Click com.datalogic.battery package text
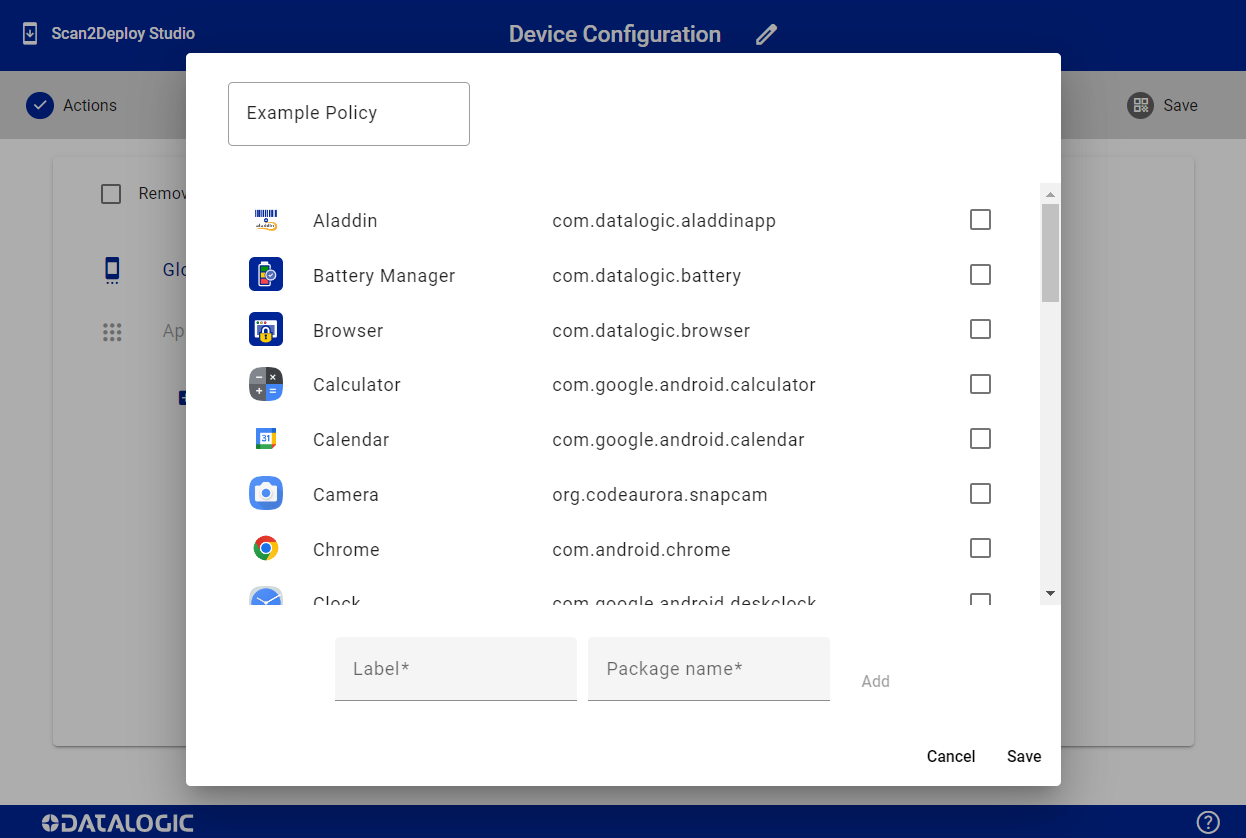This screenshot has width=1246, height=838. 647,276
